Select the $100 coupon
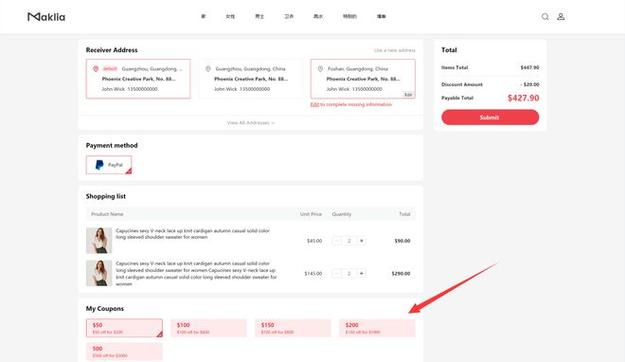 pos(208,328)
